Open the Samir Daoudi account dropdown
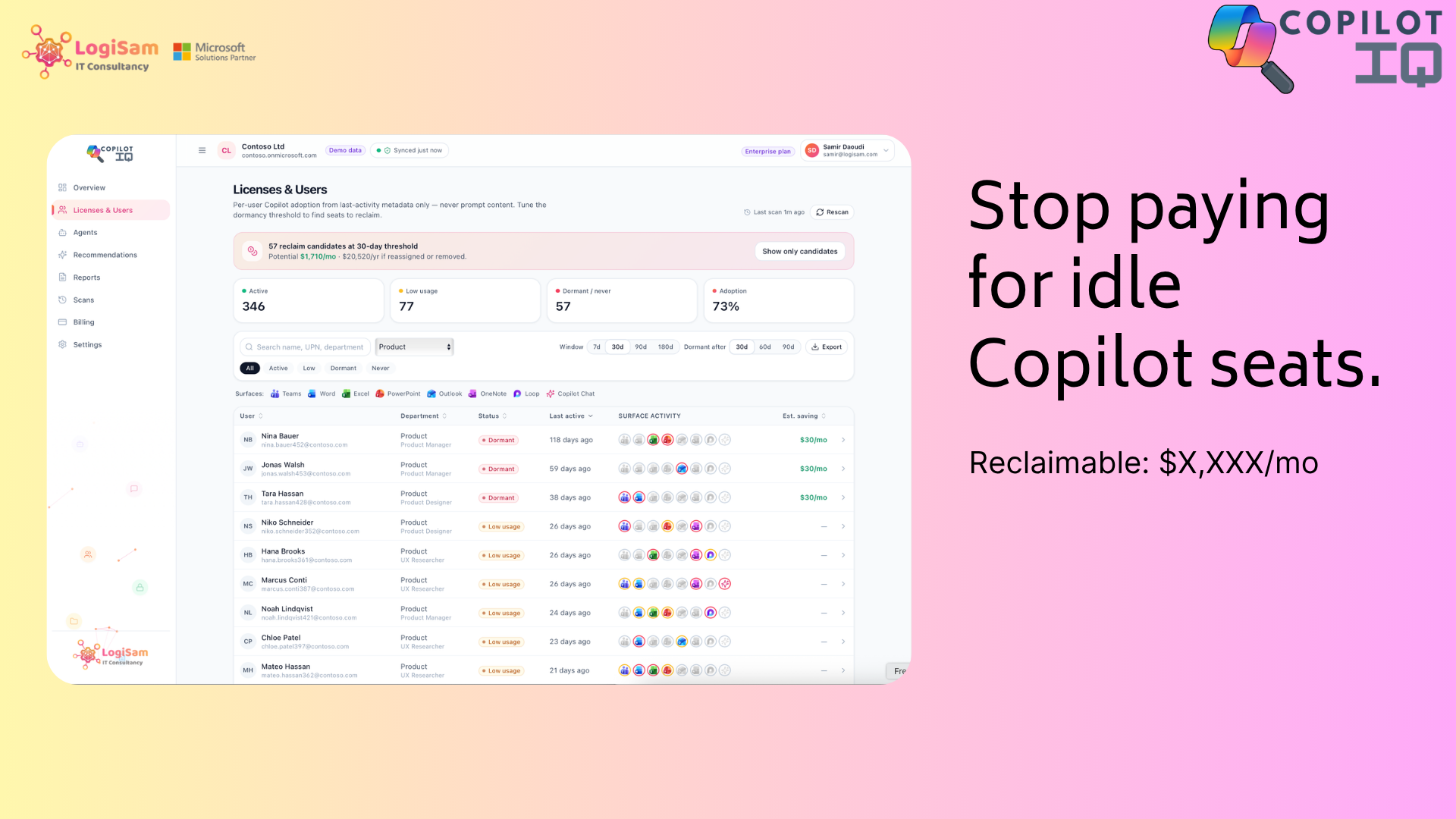The image size is (1456, 819). click(x=847, y=150)
